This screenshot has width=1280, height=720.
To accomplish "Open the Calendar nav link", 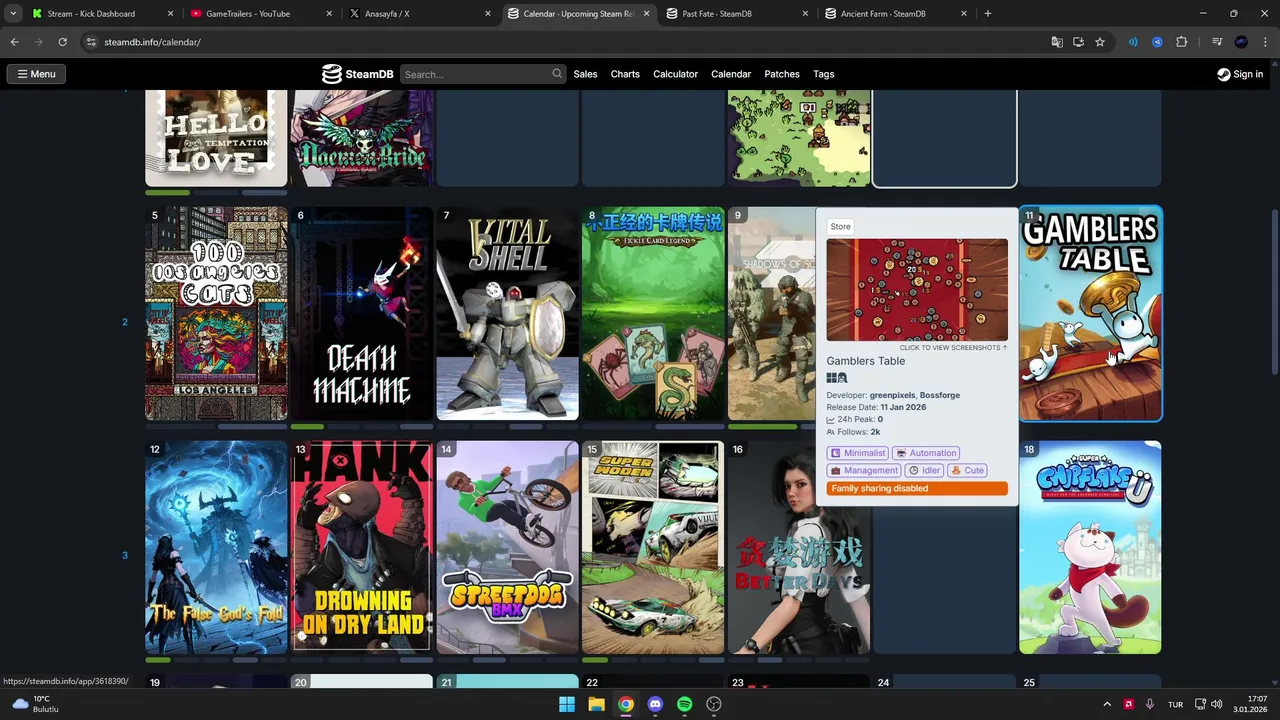I will tap(731, 74).
